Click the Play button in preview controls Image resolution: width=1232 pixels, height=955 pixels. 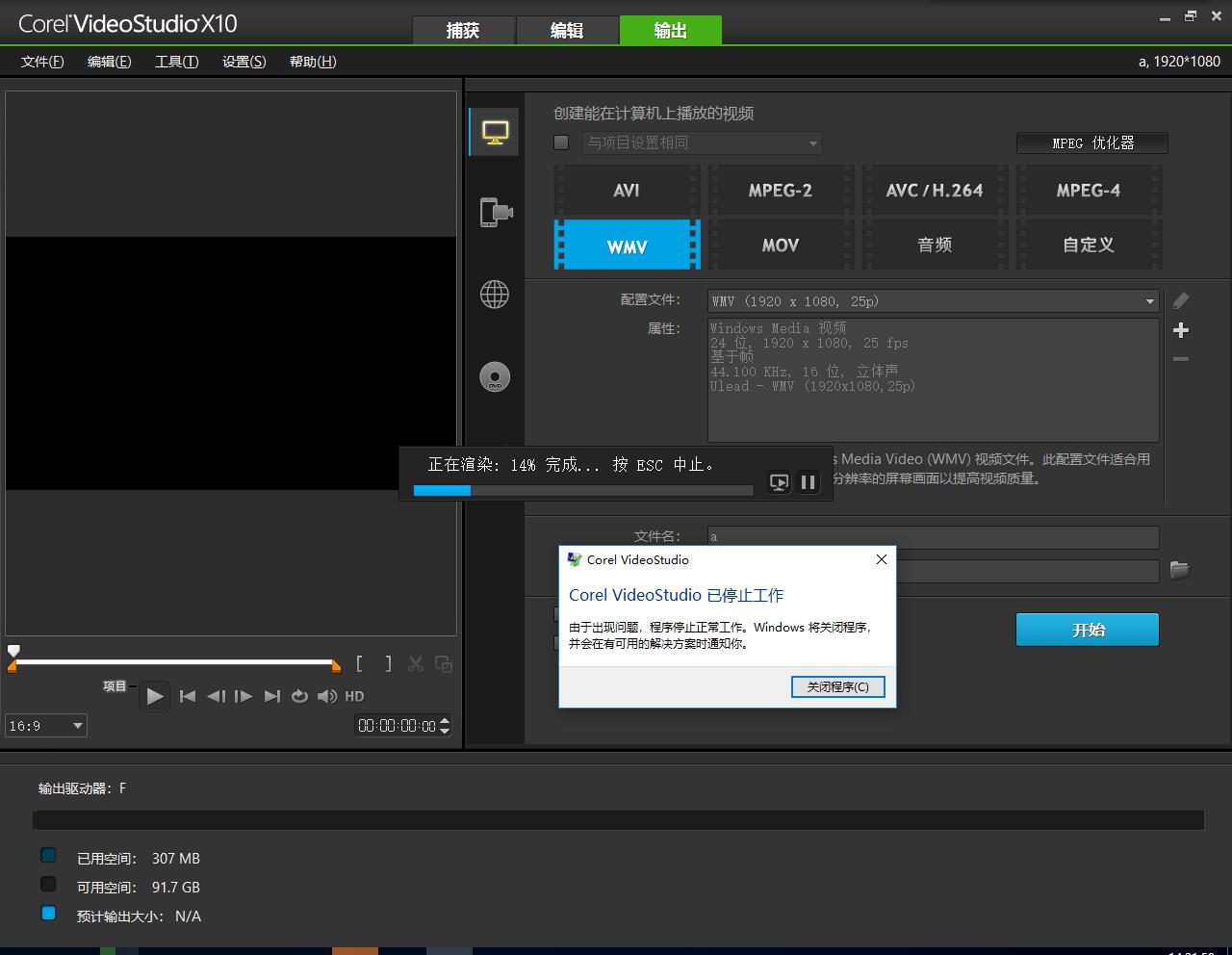(155, 696)
